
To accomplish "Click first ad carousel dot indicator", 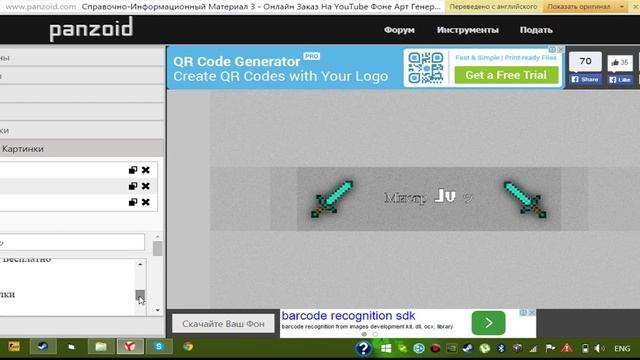I will [364, 334].
